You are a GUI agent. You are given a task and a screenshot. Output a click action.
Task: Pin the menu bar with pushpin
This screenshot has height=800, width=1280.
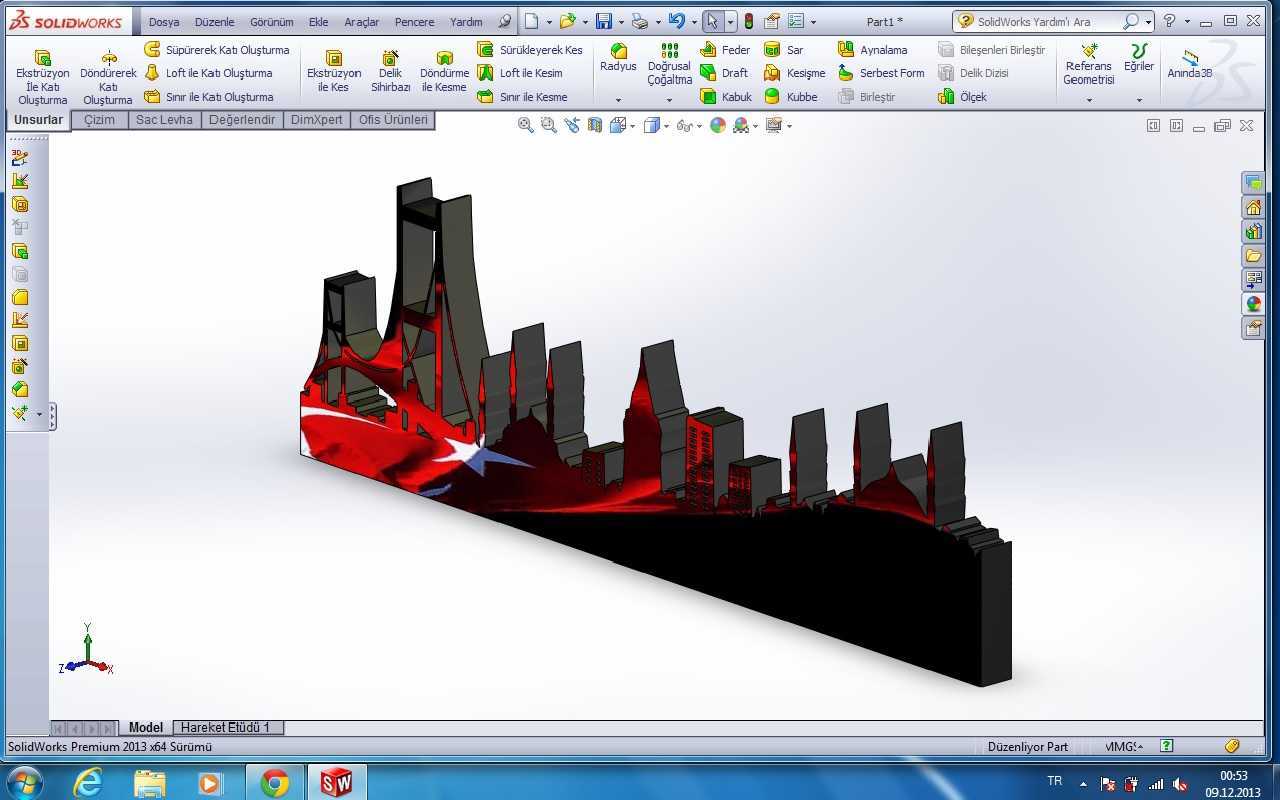[505, 21]
